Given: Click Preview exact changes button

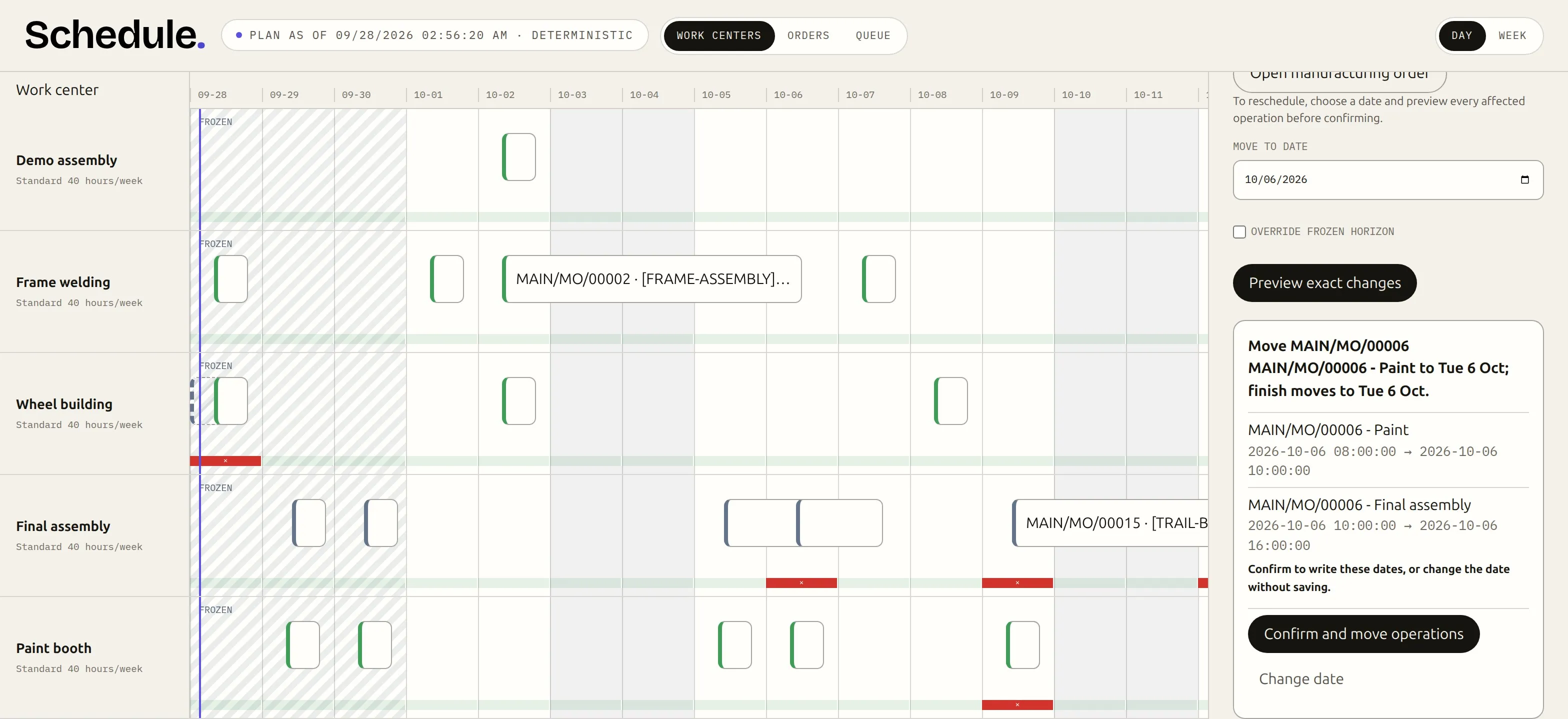Looking at the screenshot, I should 1324,283.
